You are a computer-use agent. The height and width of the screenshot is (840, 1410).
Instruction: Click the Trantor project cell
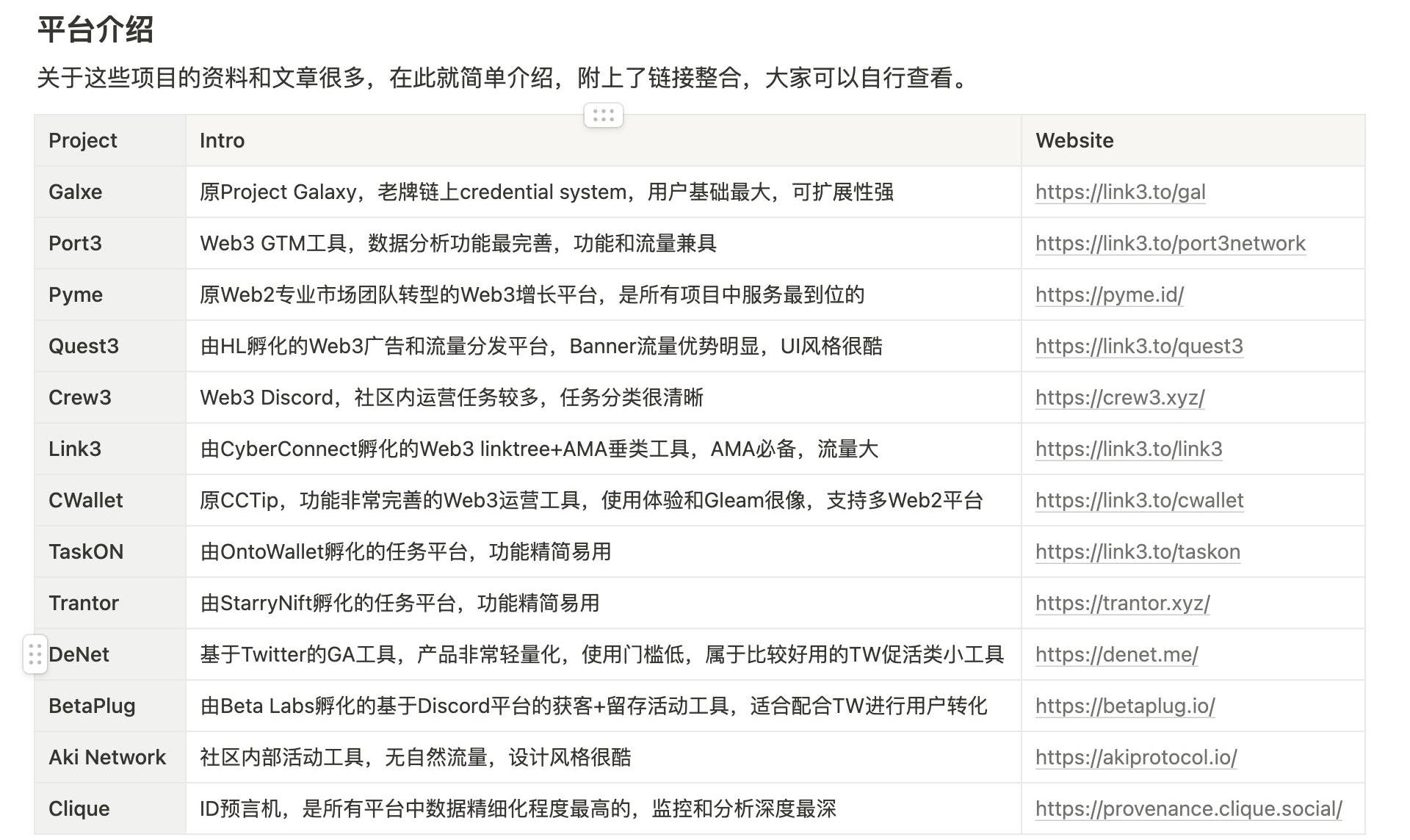(110, 603)
